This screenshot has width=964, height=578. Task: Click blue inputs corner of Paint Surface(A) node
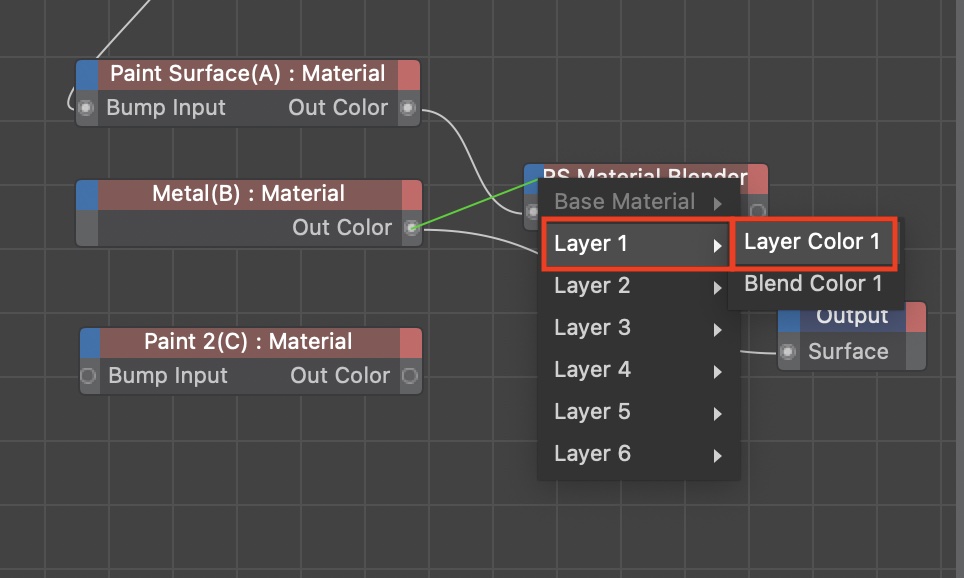tap(88, 75)
